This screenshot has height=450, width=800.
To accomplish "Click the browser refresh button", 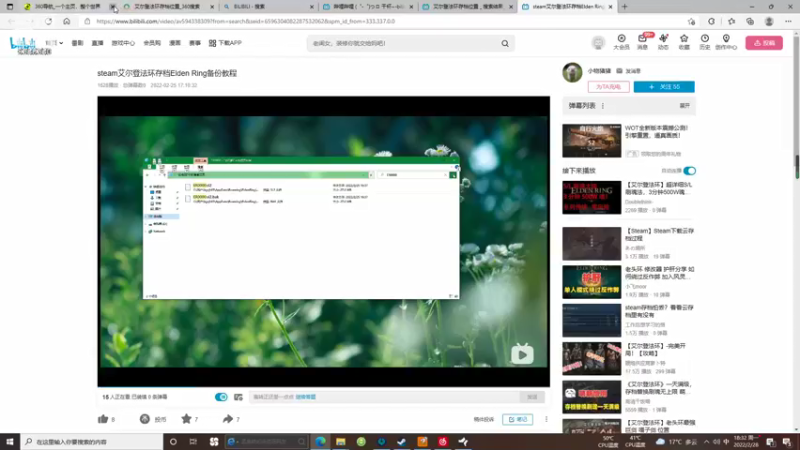I will (x=48, y=21).
